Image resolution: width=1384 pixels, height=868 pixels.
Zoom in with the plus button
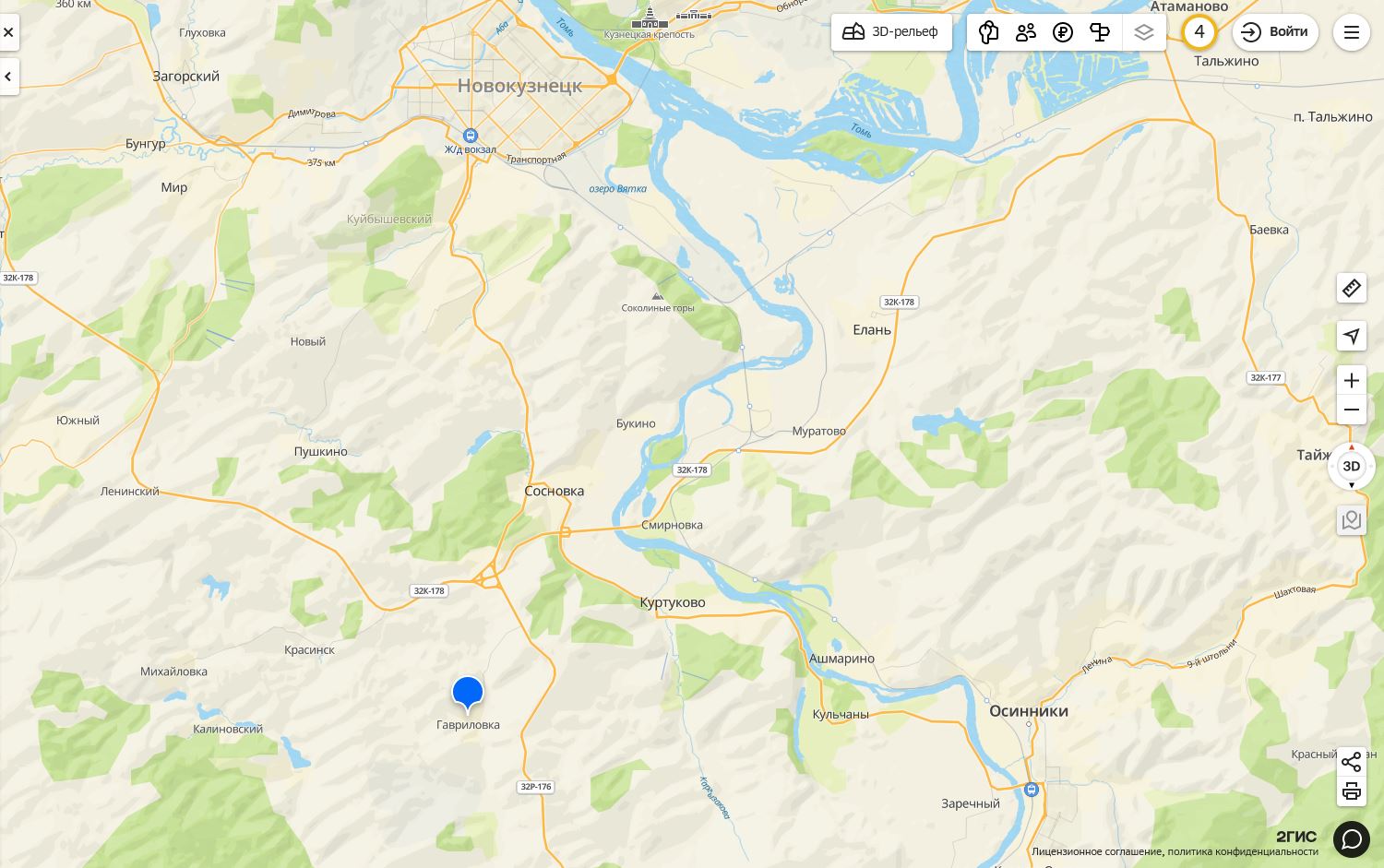tap(1351, 380)
